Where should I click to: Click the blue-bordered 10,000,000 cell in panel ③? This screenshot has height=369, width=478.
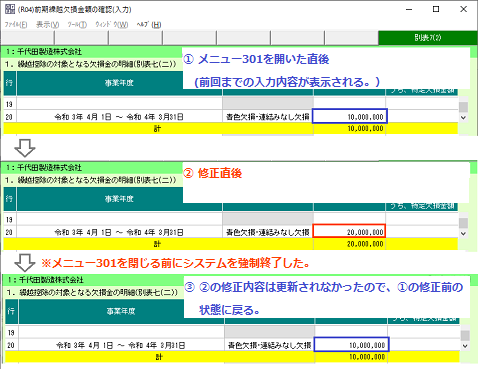352,345
